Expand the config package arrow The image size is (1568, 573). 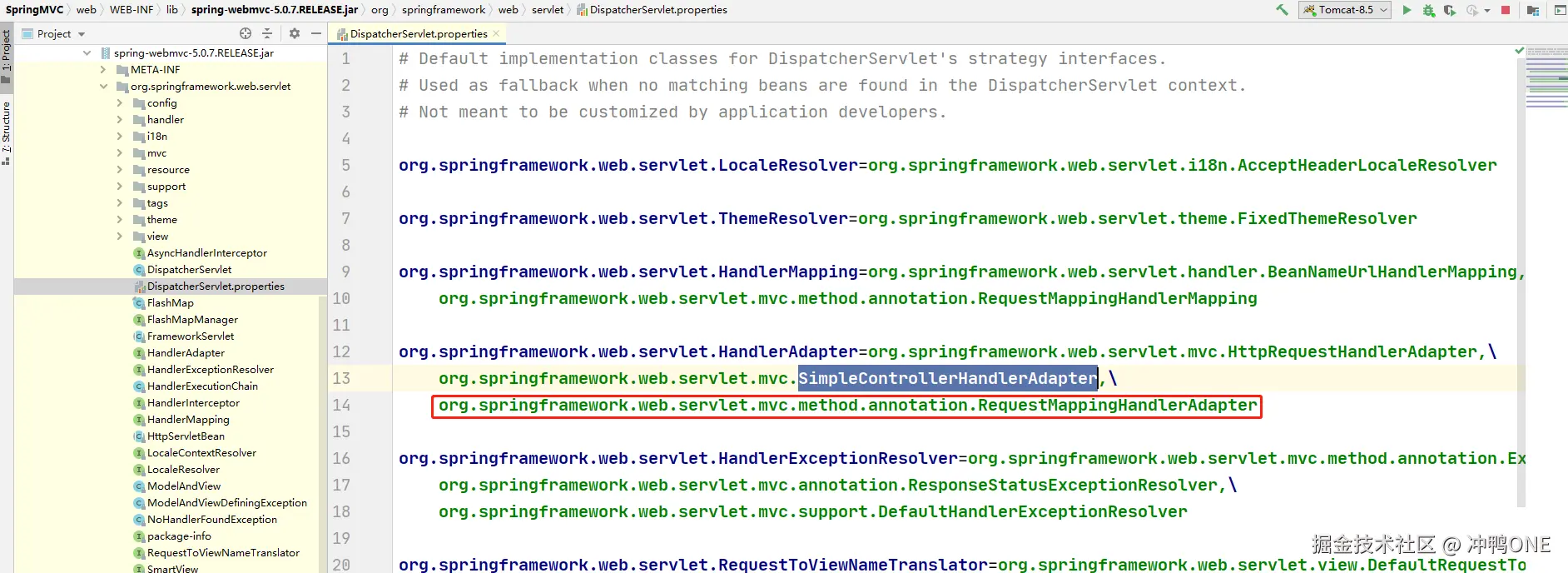pyautogui.click(x=120, y=103)
